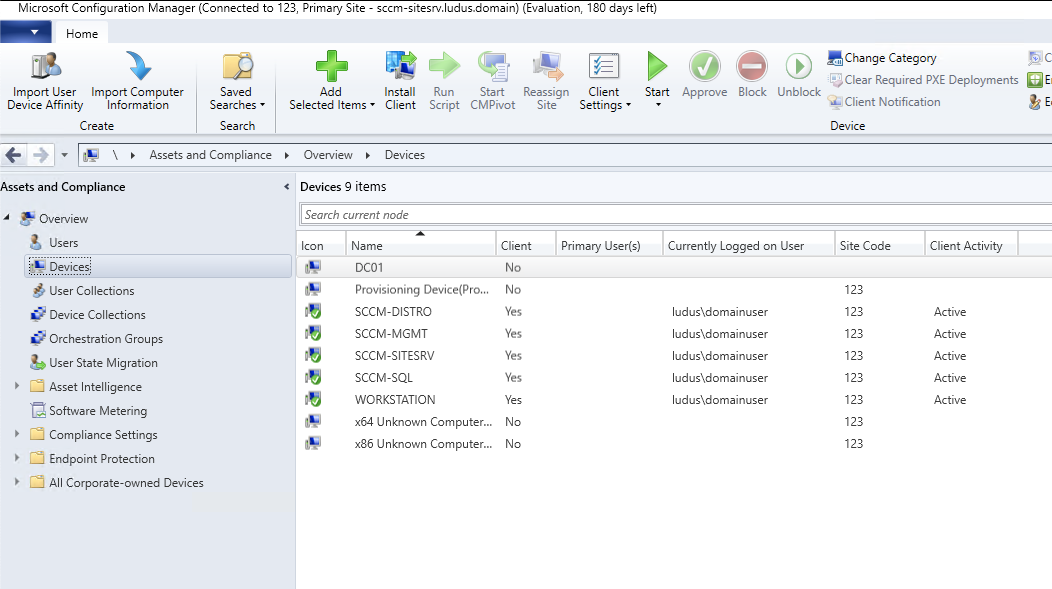1052x589 pixels.
Task: Open the Add Selected Items dropdown
Action: click(332, 105)
